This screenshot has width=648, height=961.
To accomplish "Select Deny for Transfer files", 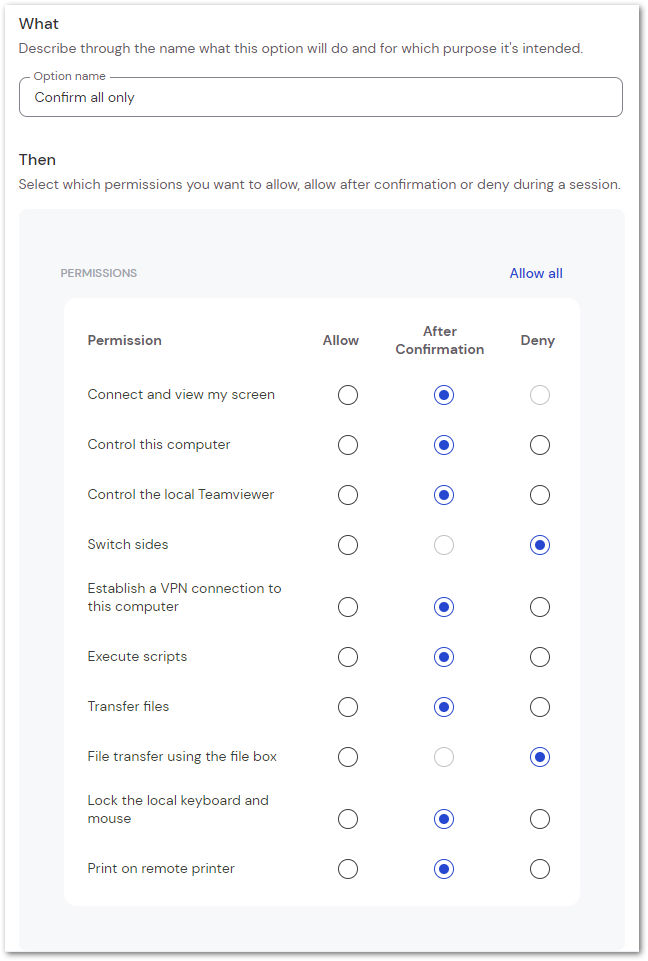I will 539,707.
